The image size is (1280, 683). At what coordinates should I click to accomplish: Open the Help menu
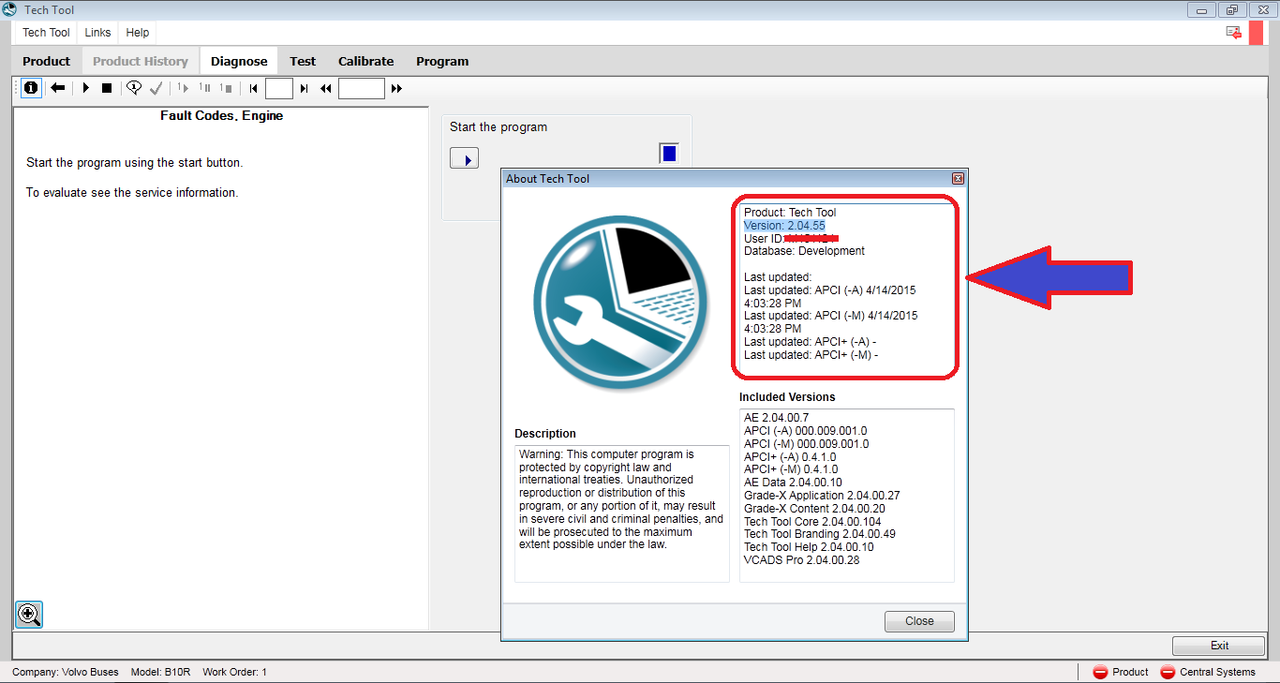point(138,33)
